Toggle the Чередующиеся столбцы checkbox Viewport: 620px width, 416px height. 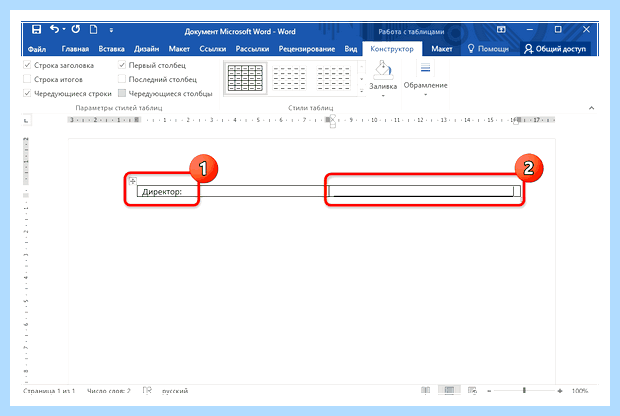122,93
